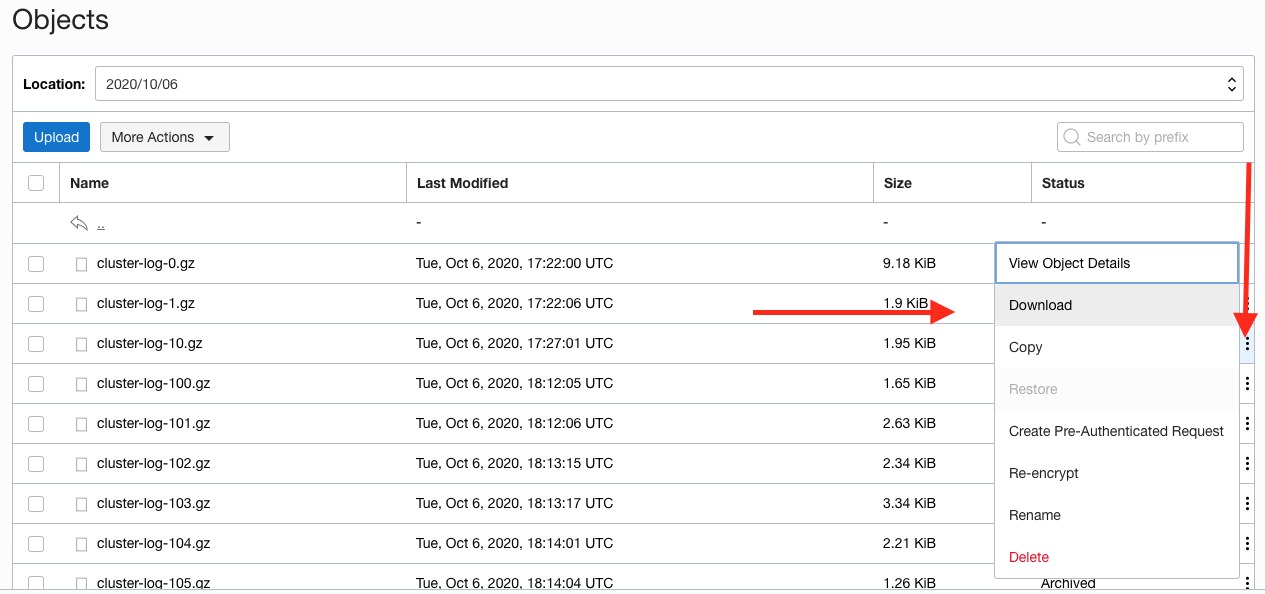Expand the More Actions dropdown
The height and width of the screenshot is (594, 1265).
(x=165, y=137)
